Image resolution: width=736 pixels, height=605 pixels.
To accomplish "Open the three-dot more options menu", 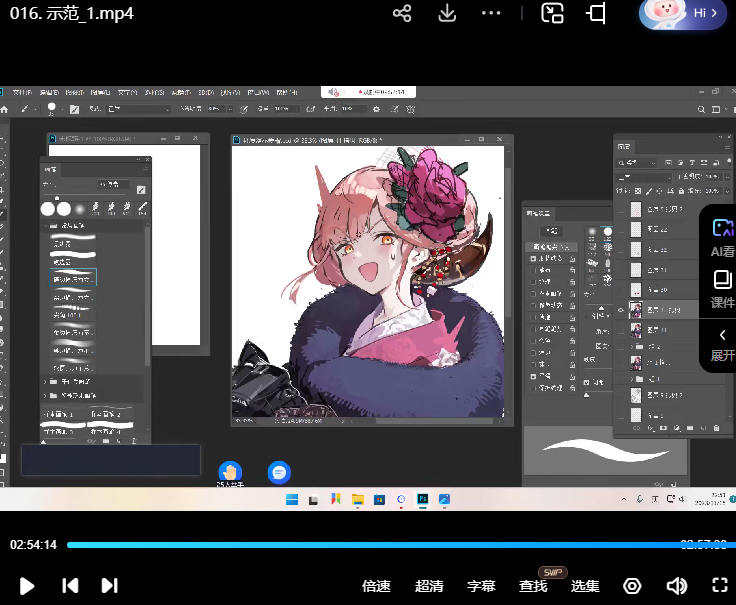I will pos(491,13).
